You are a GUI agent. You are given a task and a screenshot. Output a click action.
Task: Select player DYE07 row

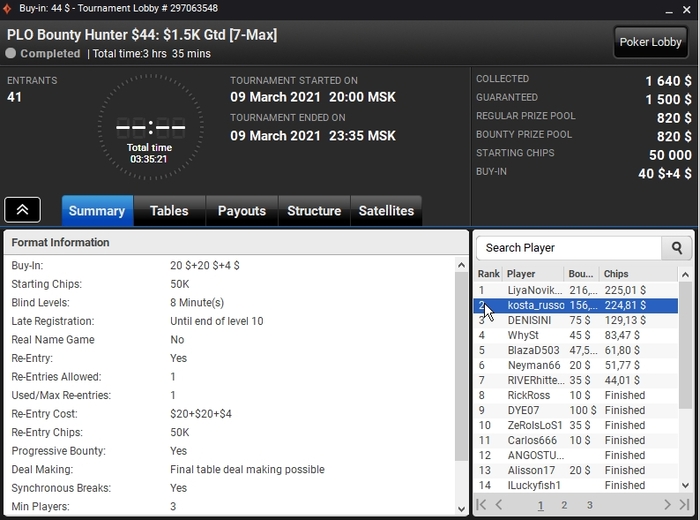[x=576, y=410]
